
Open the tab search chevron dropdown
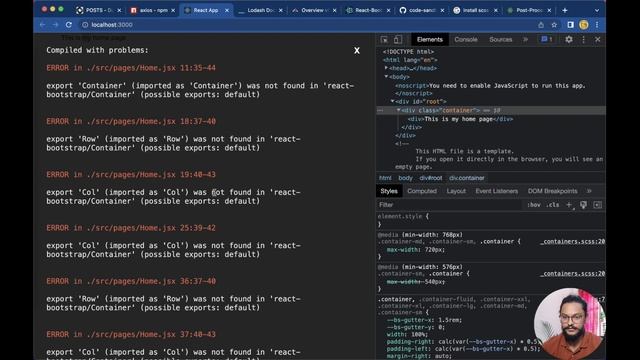pos(597,10)
